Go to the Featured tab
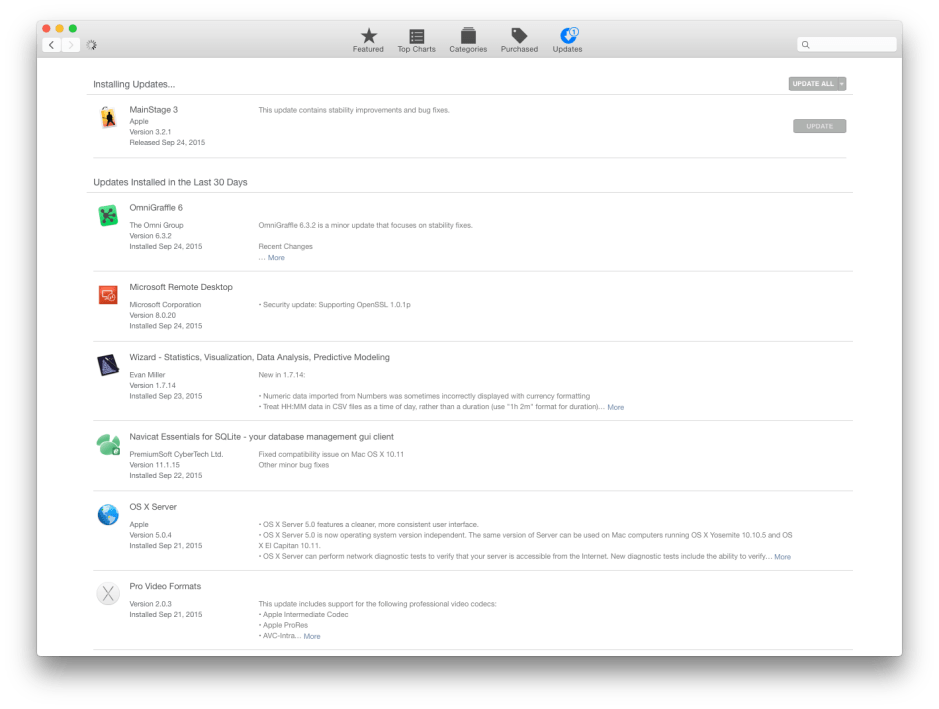Screen dimensions: 939x709 pos(368,39)
